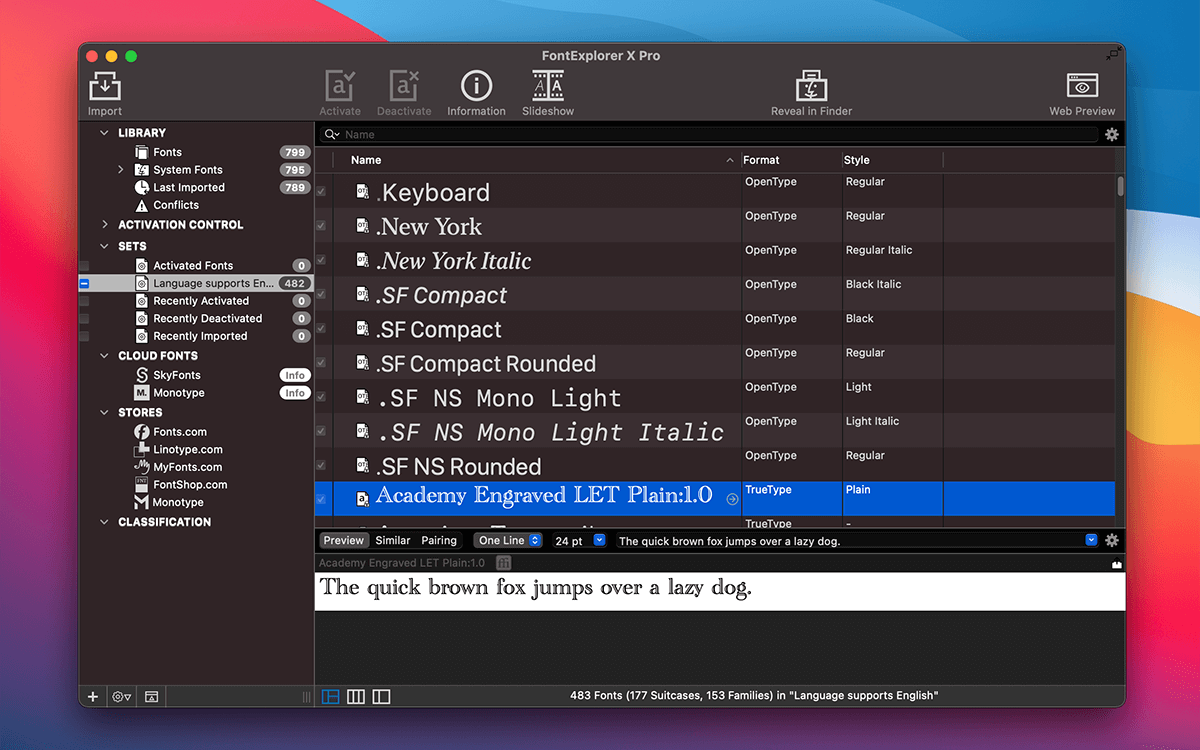Click the Reveal in Finder icon
The image size is (1200, 750).
point(811,87)
